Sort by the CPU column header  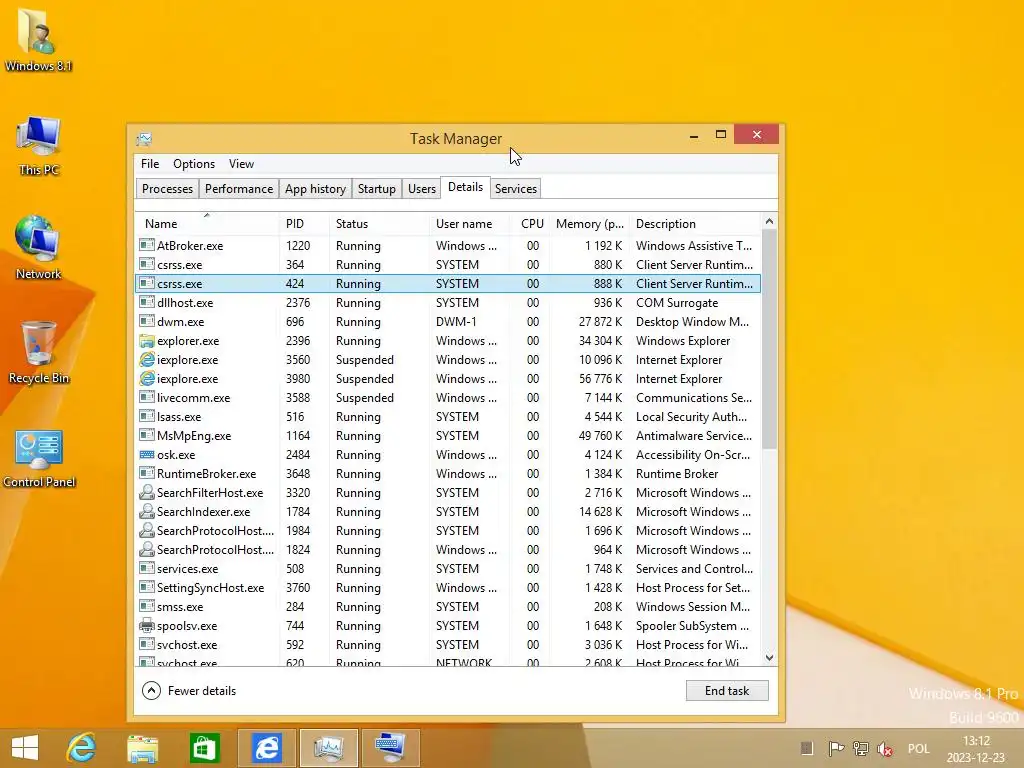pyautogui.click(x=530, y=223)
